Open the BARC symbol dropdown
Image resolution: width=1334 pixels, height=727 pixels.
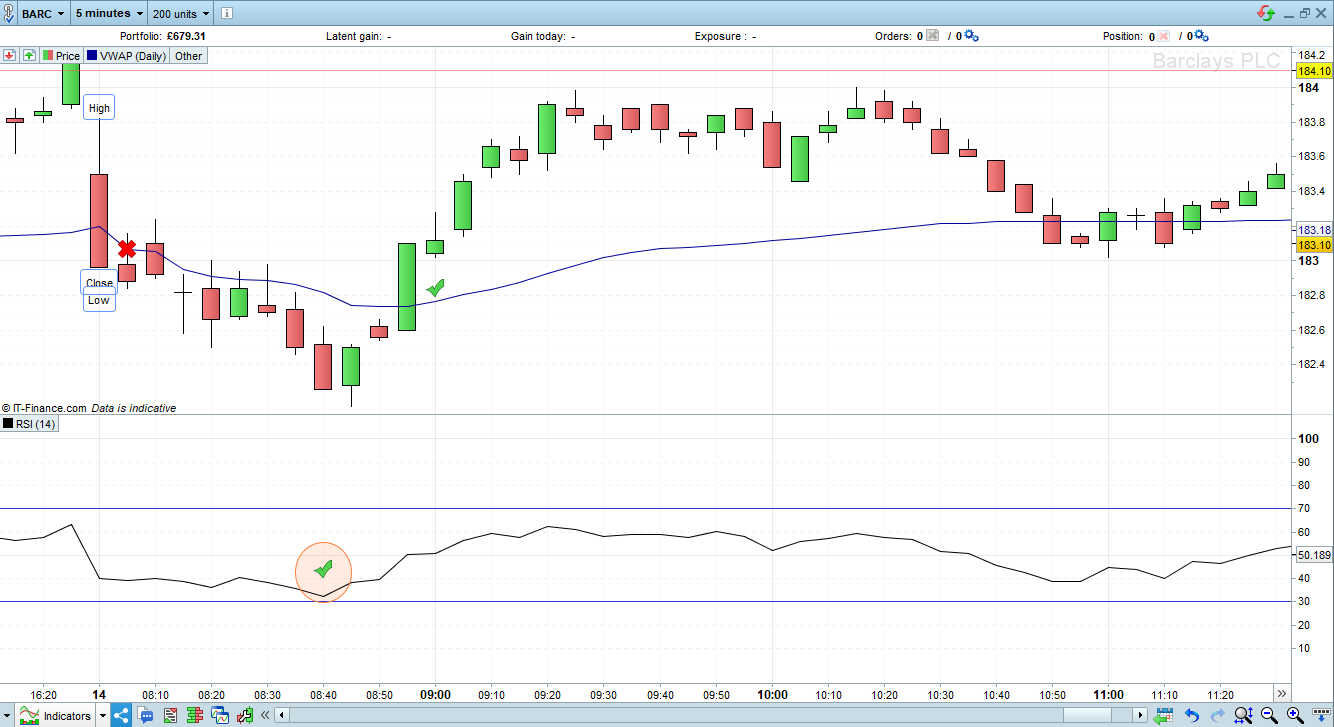pyautogui.click(x=40, y=13)
